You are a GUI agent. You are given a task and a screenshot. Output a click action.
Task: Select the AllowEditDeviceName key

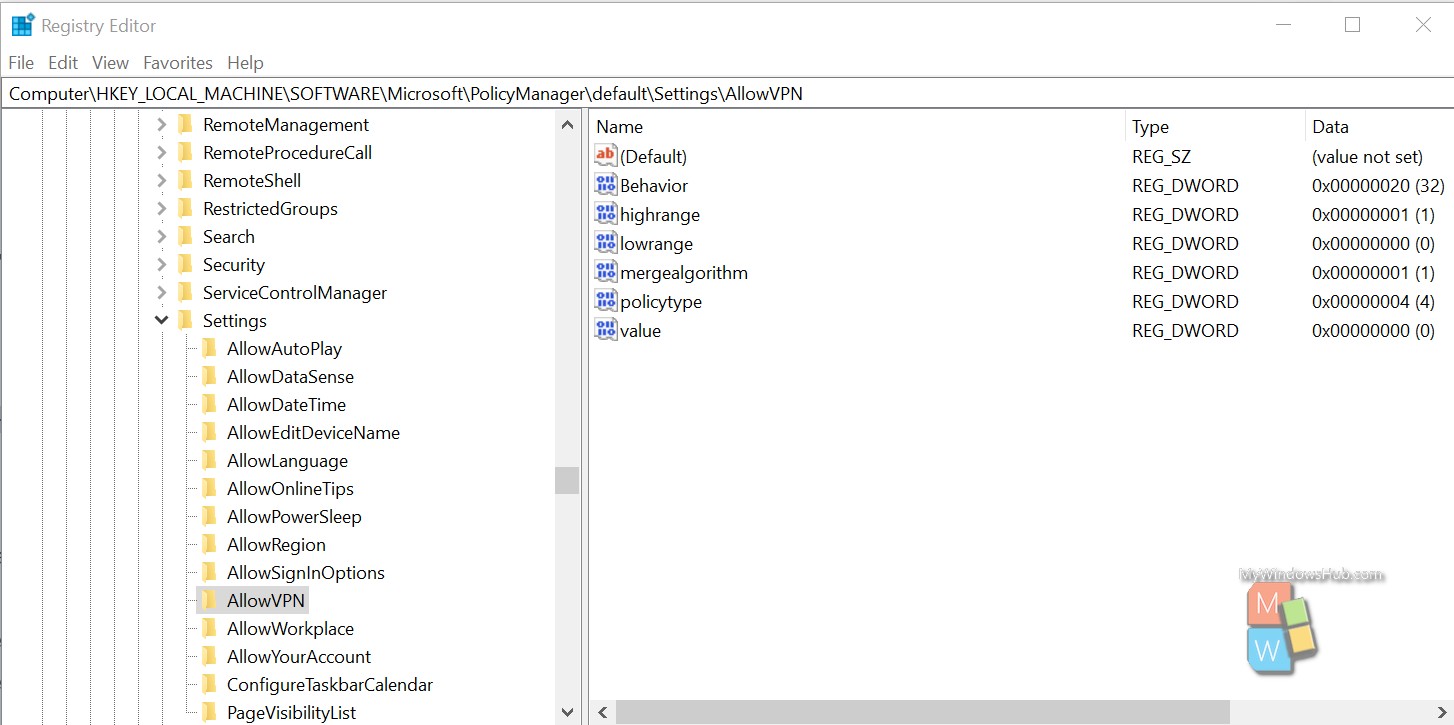[313, 432]
